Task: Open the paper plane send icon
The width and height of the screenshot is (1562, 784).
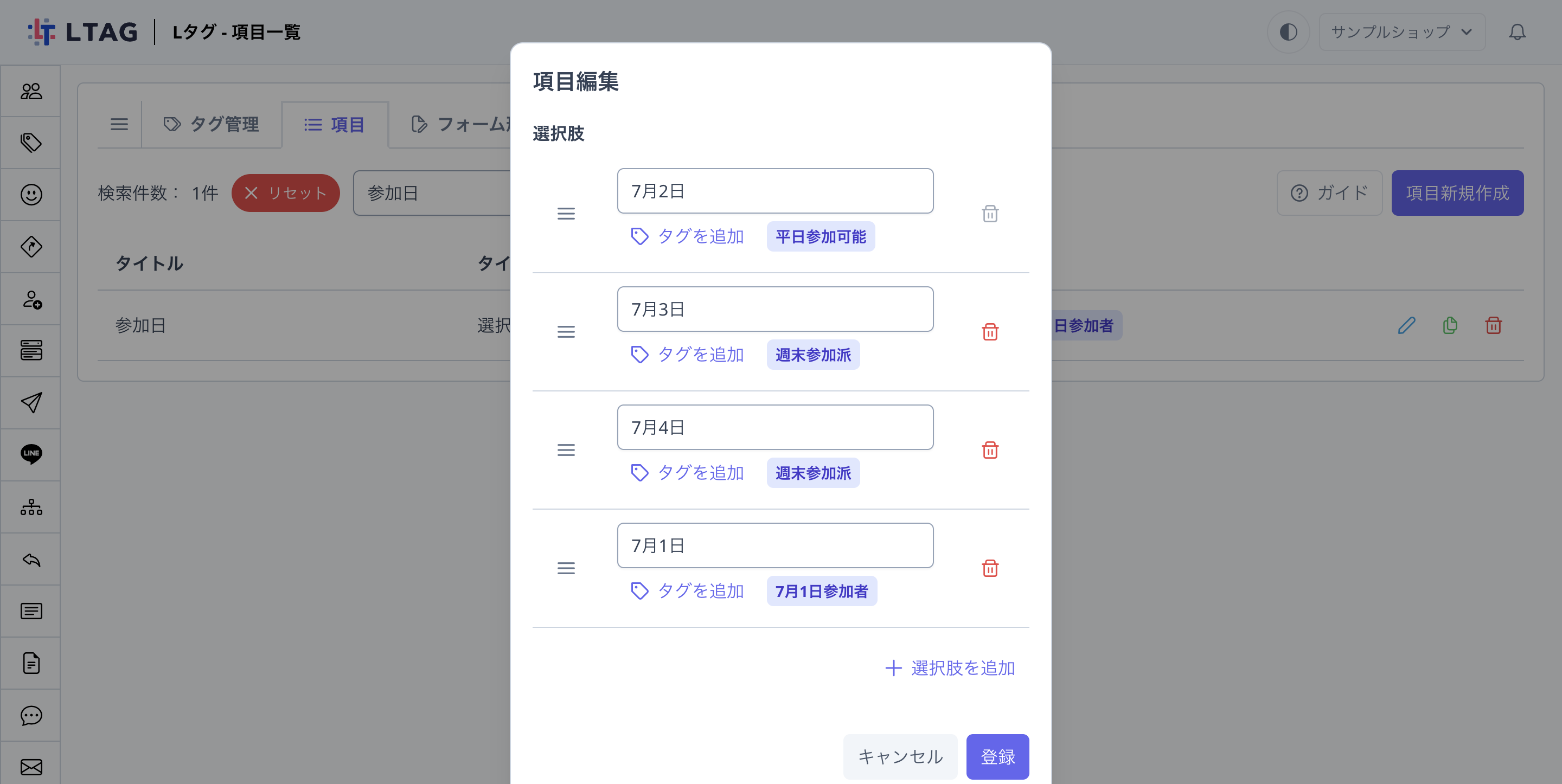Action: tap(31, 403)
